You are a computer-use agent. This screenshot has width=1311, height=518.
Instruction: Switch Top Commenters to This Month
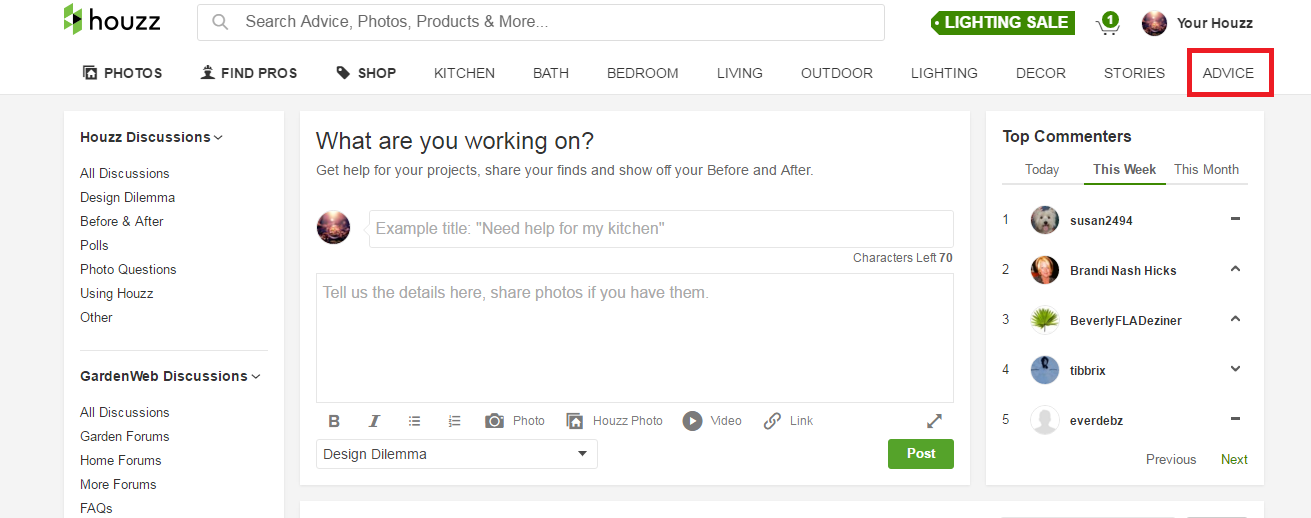(x=1206, y=169)
